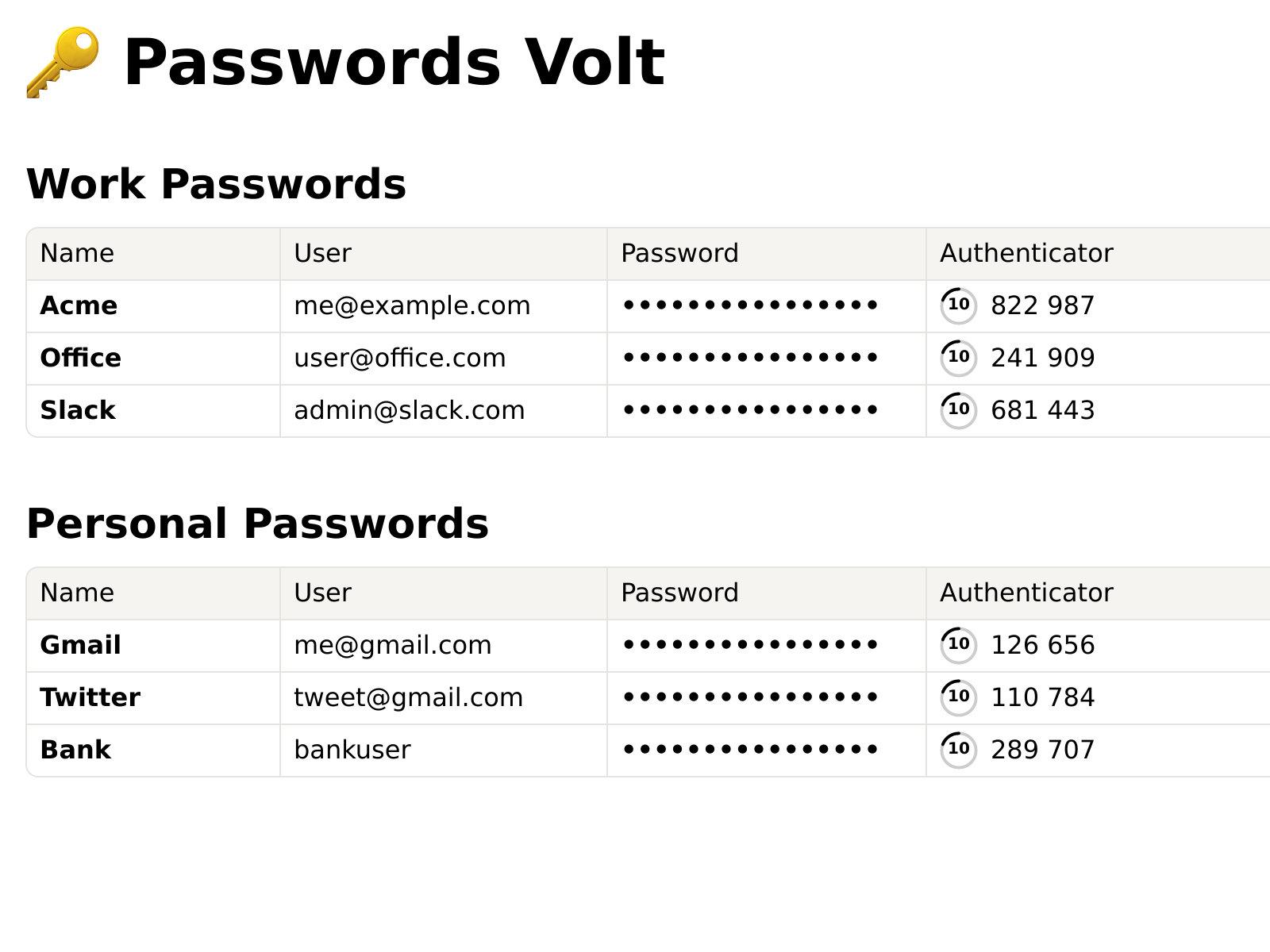Click the Slack authenticator countdown timer icon
The image size is (1270, 952).
pyautogui.click(x=958, y=410)
